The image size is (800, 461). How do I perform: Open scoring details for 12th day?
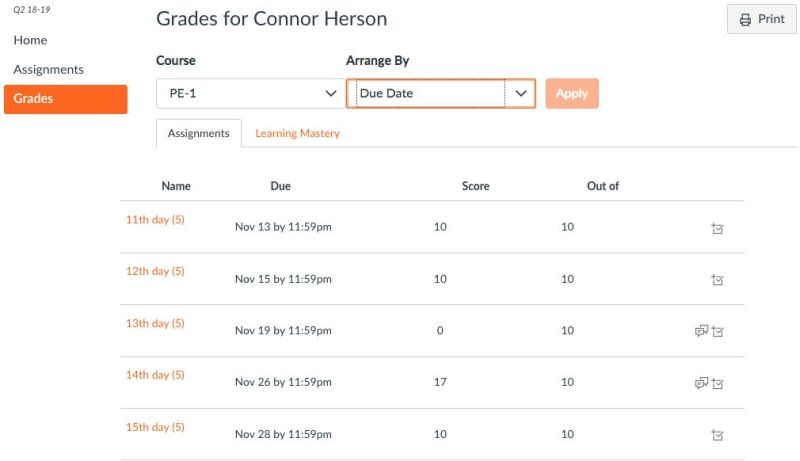click(717, 280)
